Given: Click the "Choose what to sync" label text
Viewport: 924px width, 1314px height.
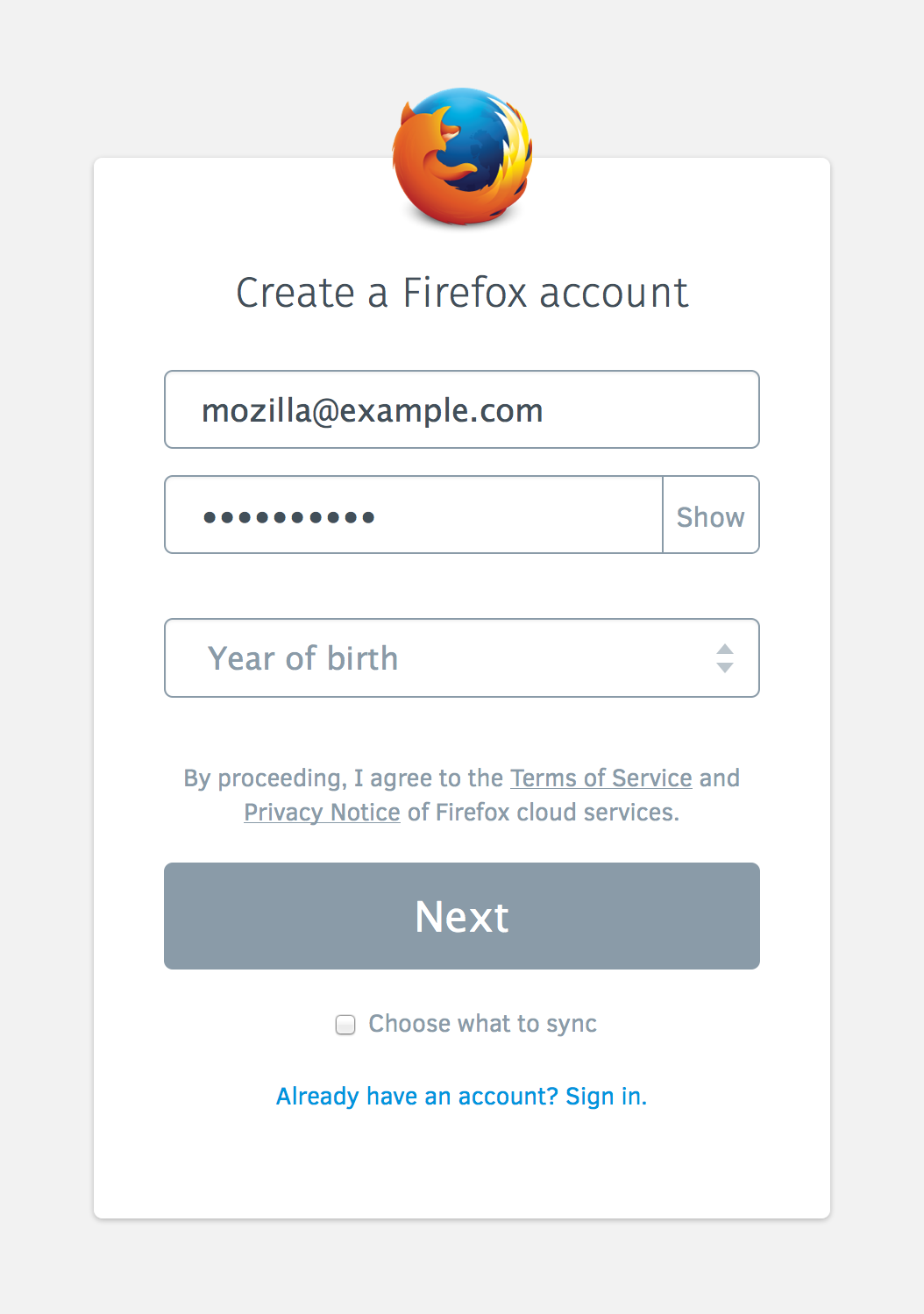Looking at the screenshot, I should pyautogui.click(x=482, y=1024).
